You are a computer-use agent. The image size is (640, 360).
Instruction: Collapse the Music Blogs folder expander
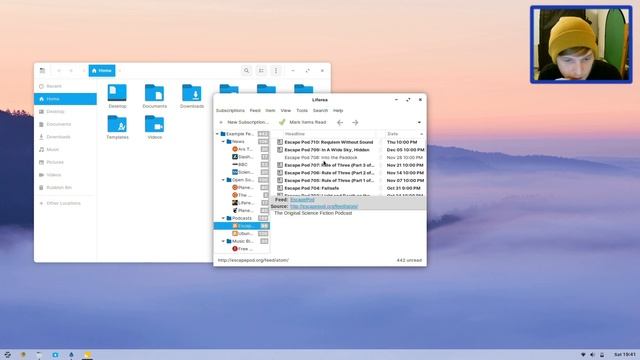click(223, 241)
